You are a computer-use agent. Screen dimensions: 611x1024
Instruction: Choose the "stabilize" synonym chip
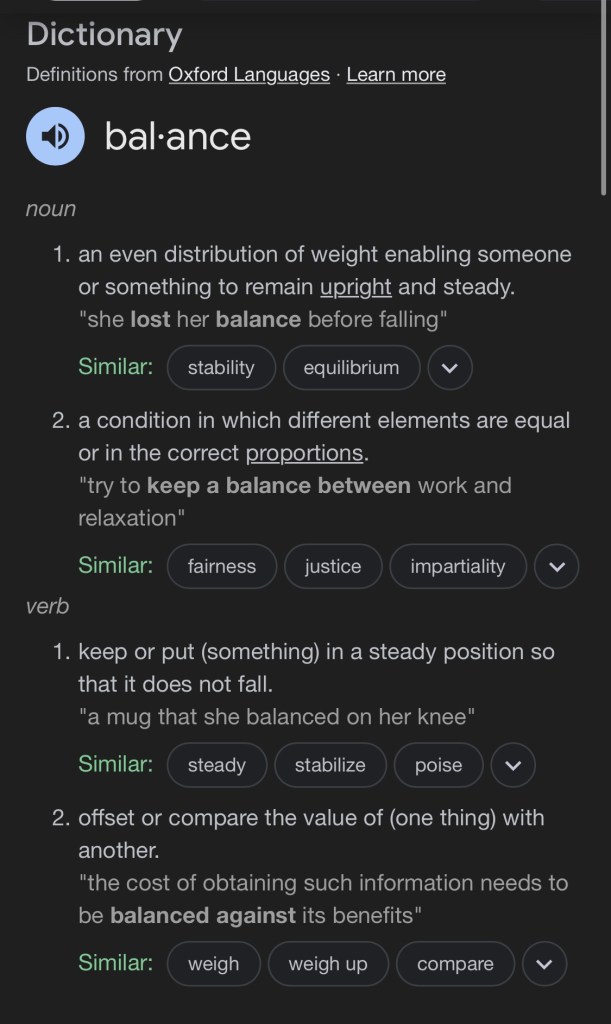click(330, 766)
